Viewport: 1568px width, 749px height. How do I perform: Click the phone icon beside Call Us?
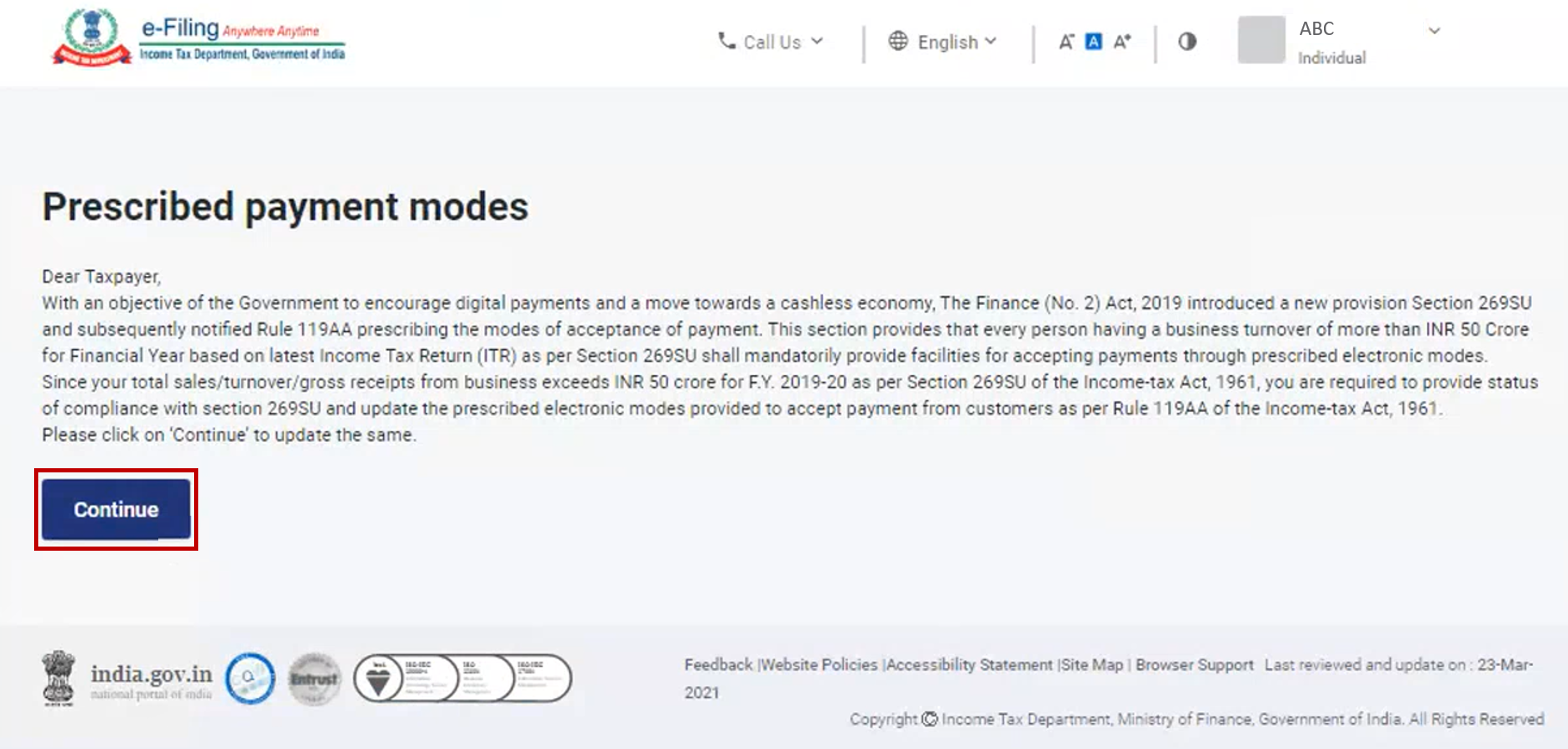point(727,41)
